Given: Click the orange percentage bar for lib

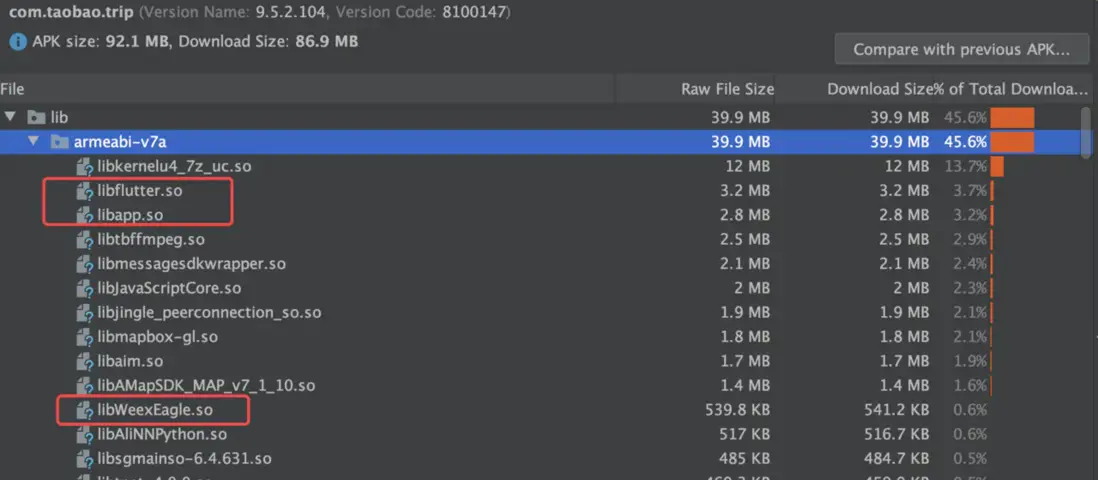Looking at the screenshot, I should point(1012,118).
